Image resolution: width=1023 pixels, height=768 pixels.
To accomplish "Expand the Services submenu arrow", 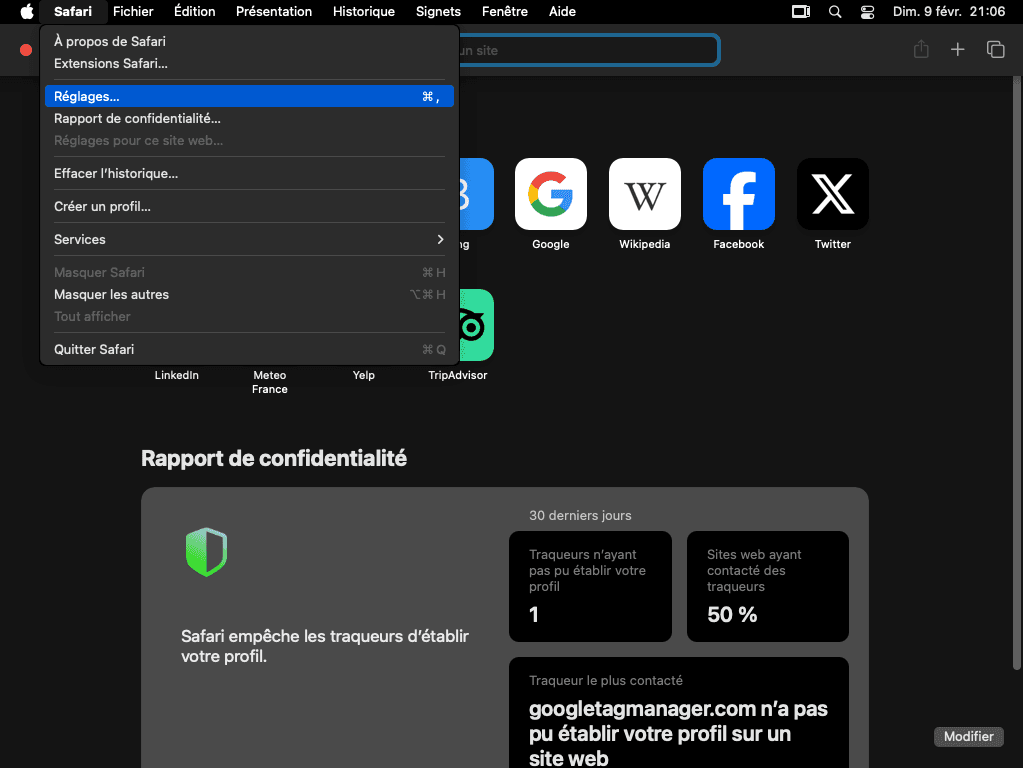I will point(440,239).
